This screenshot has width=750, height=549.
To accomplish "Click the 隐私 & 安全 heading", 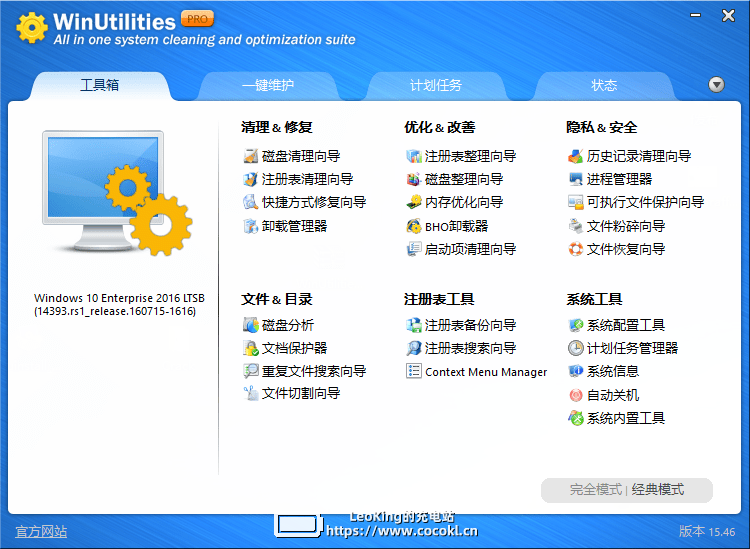I will click(602, 127).
